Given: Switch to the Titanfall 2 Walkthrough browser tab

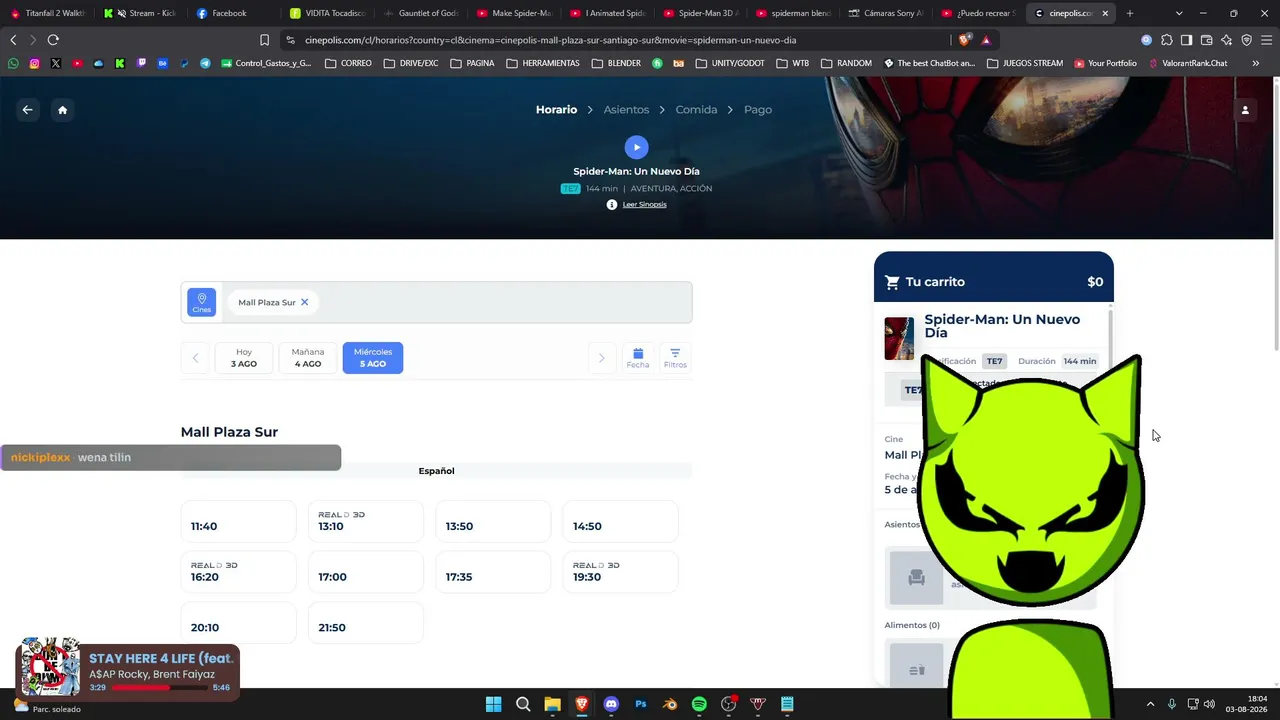Looking at the screenshot, I should point(50,13).
